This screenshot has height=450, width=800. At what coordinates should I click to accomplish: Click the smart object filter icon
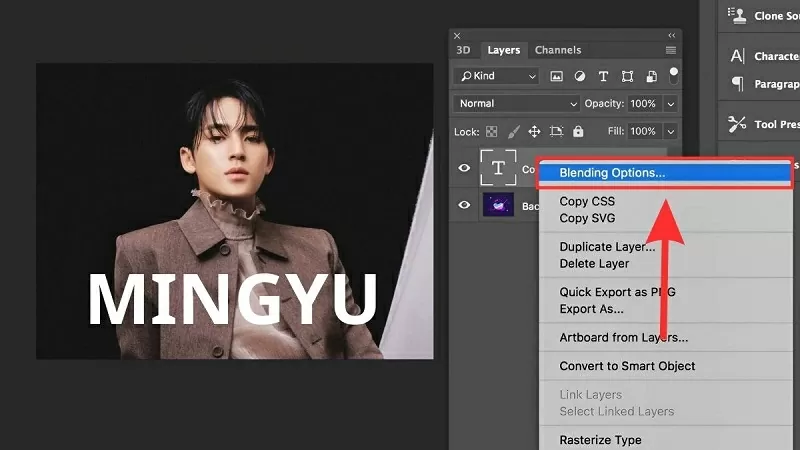650,76
